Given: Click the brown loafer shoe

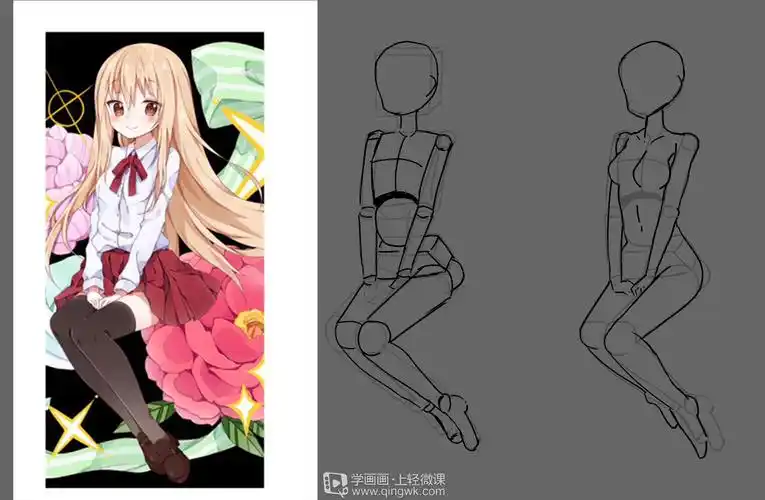Looking at the screenshot, I should click(x=165, y=459).
